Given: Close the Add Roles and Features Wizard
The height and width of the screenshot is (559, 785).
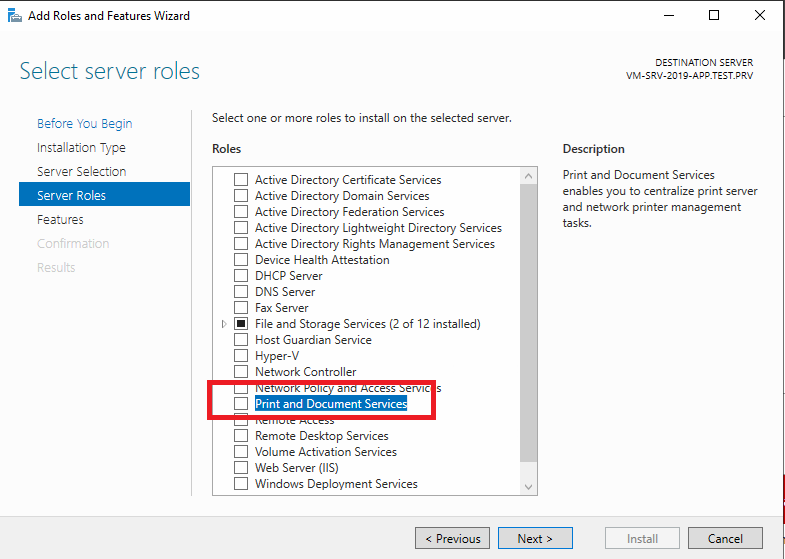Looking at the screenshot, I should pos(759,16).
